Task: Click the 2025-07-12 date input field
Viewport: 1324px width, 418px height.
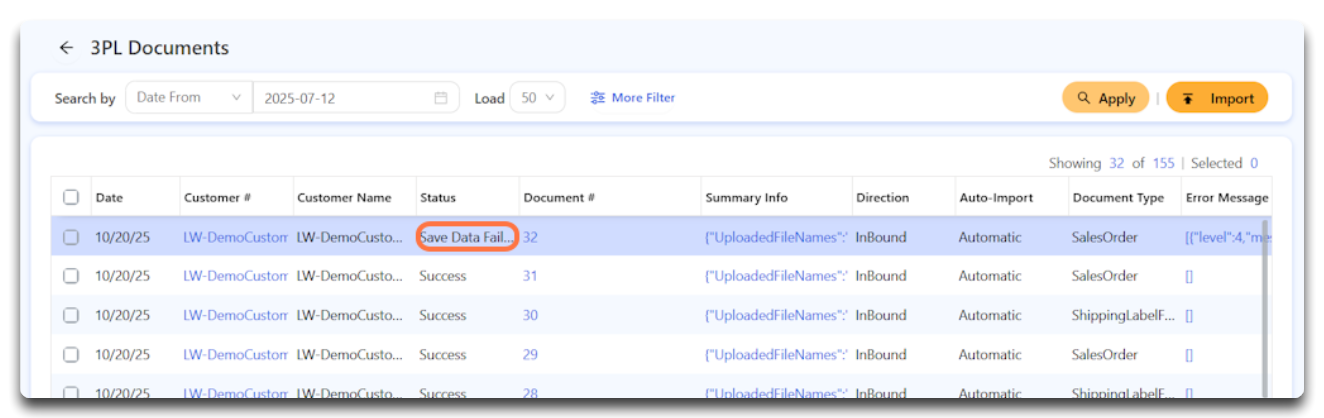Action: click(340, 98)
